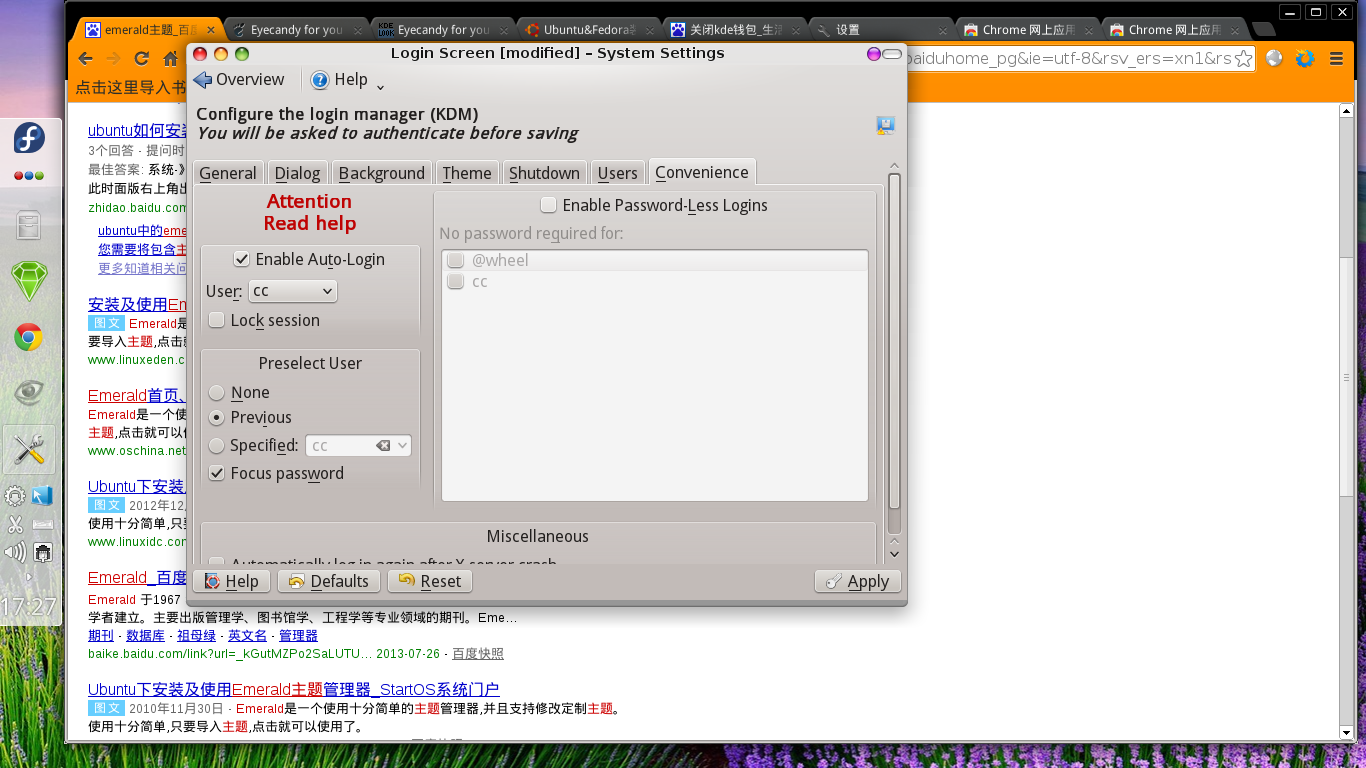This screenshot has height=768, width=1366.
Task: Open the Users tab
Action: pyautogui.click(x=618, y=173)
